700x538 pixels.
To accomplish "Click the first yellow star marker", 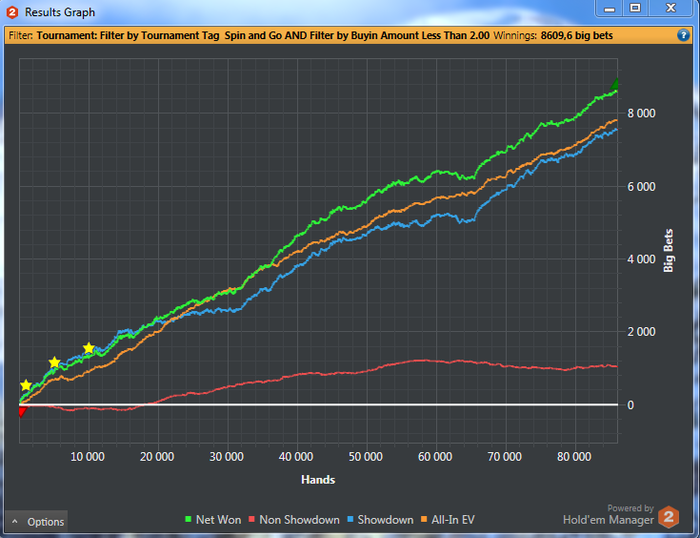I will (26, 385).
